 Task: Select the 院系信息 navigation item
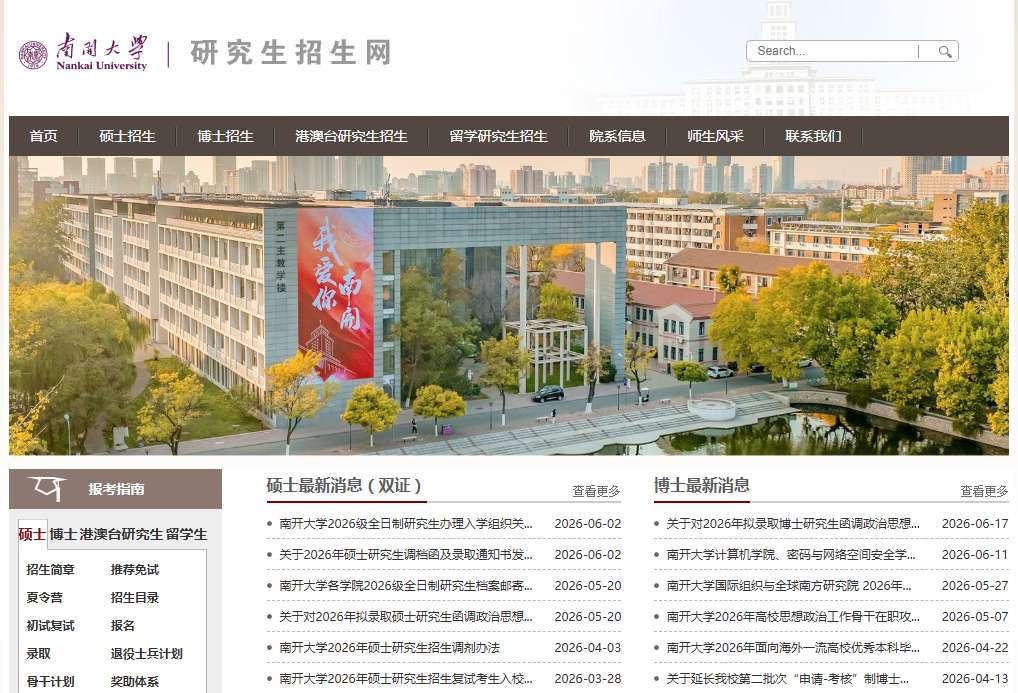(617, 136)
